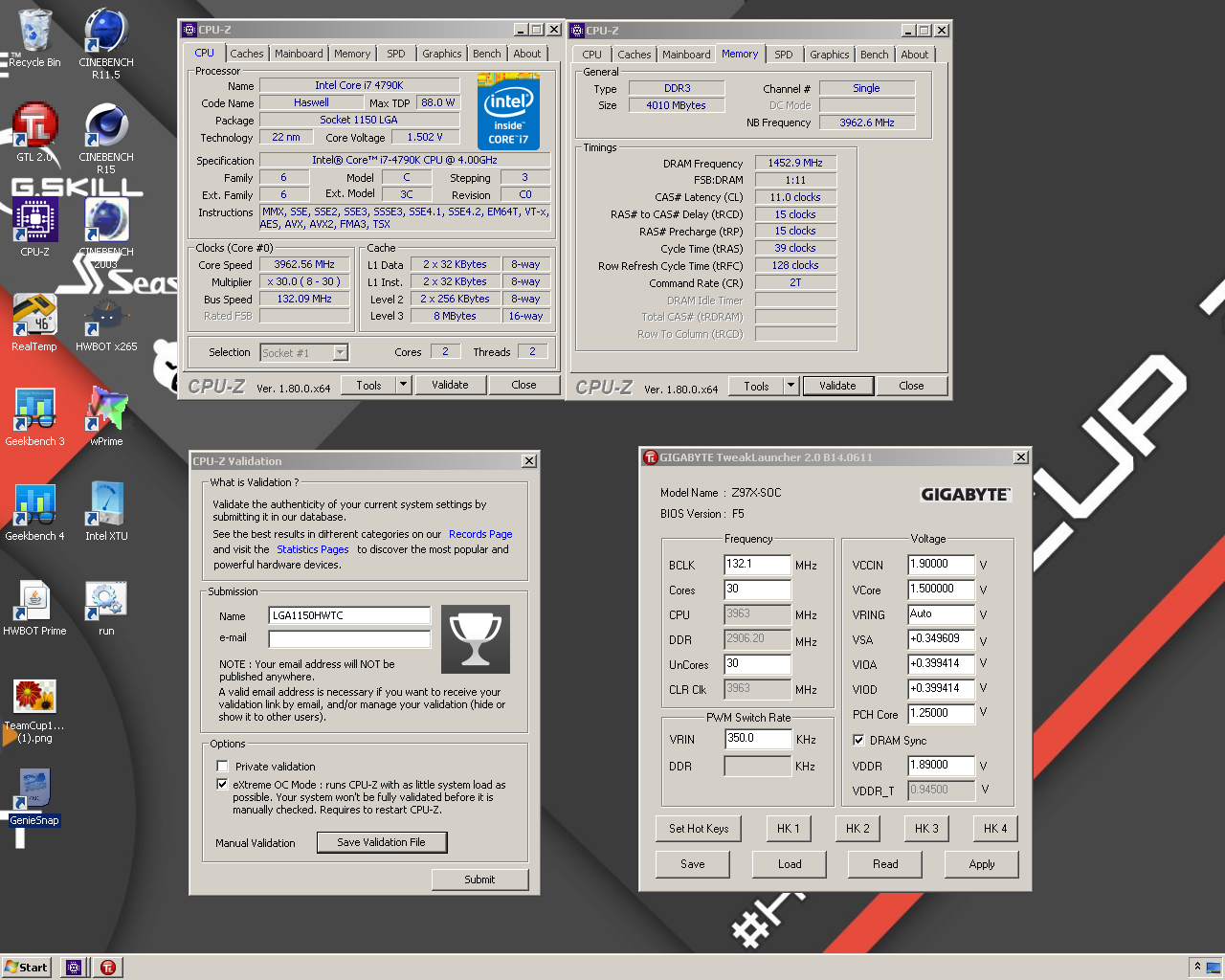Open HWBOT Prime desktop icon

tap(34, 607)
